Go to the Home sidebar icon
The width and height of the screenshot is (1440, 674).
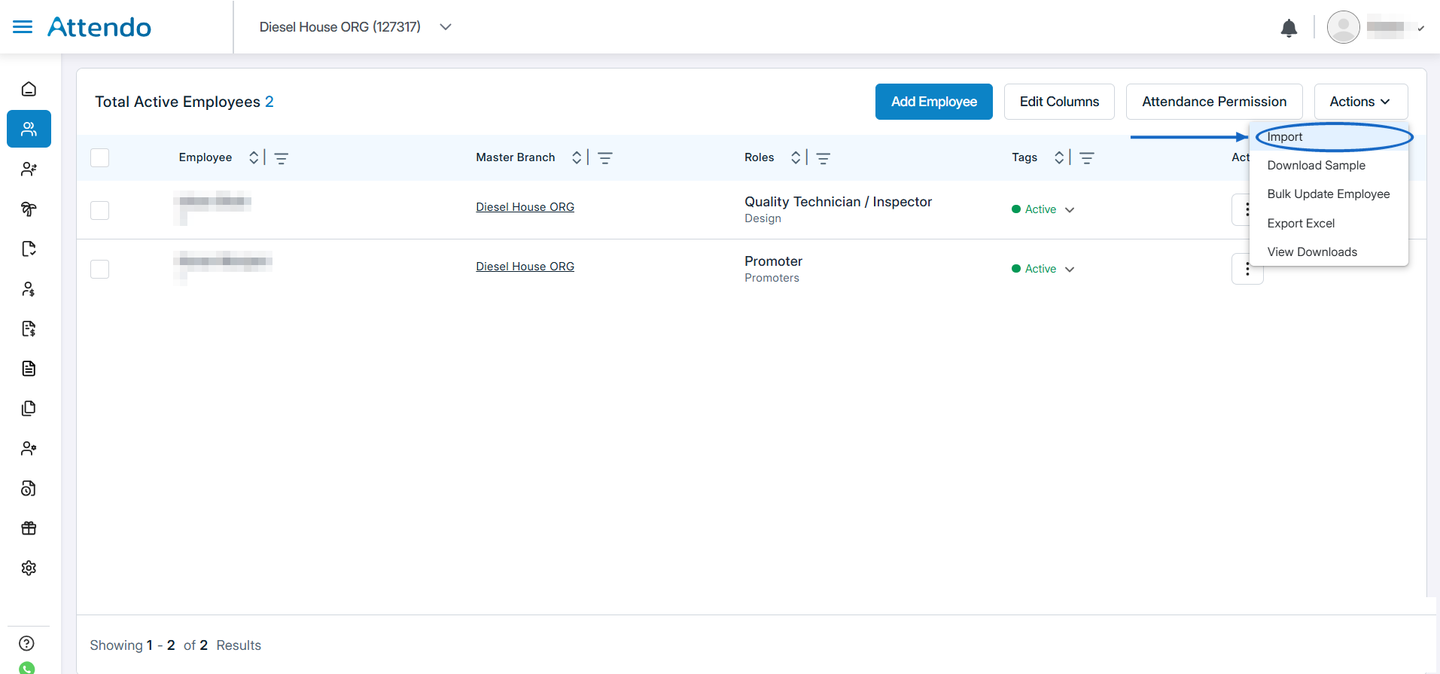click(29, 89)
